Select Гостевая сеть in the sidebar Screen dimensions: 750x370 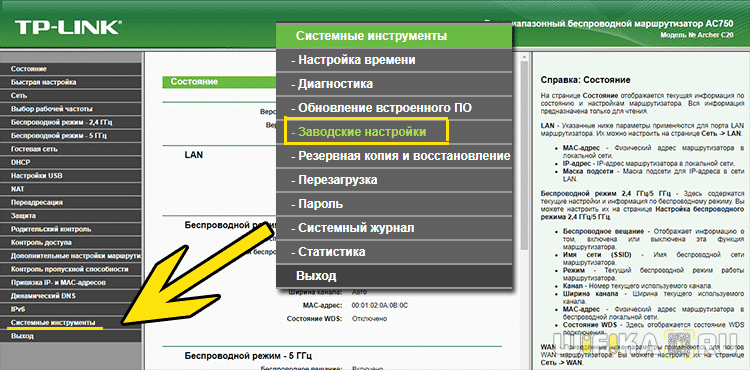click(71, 149)
